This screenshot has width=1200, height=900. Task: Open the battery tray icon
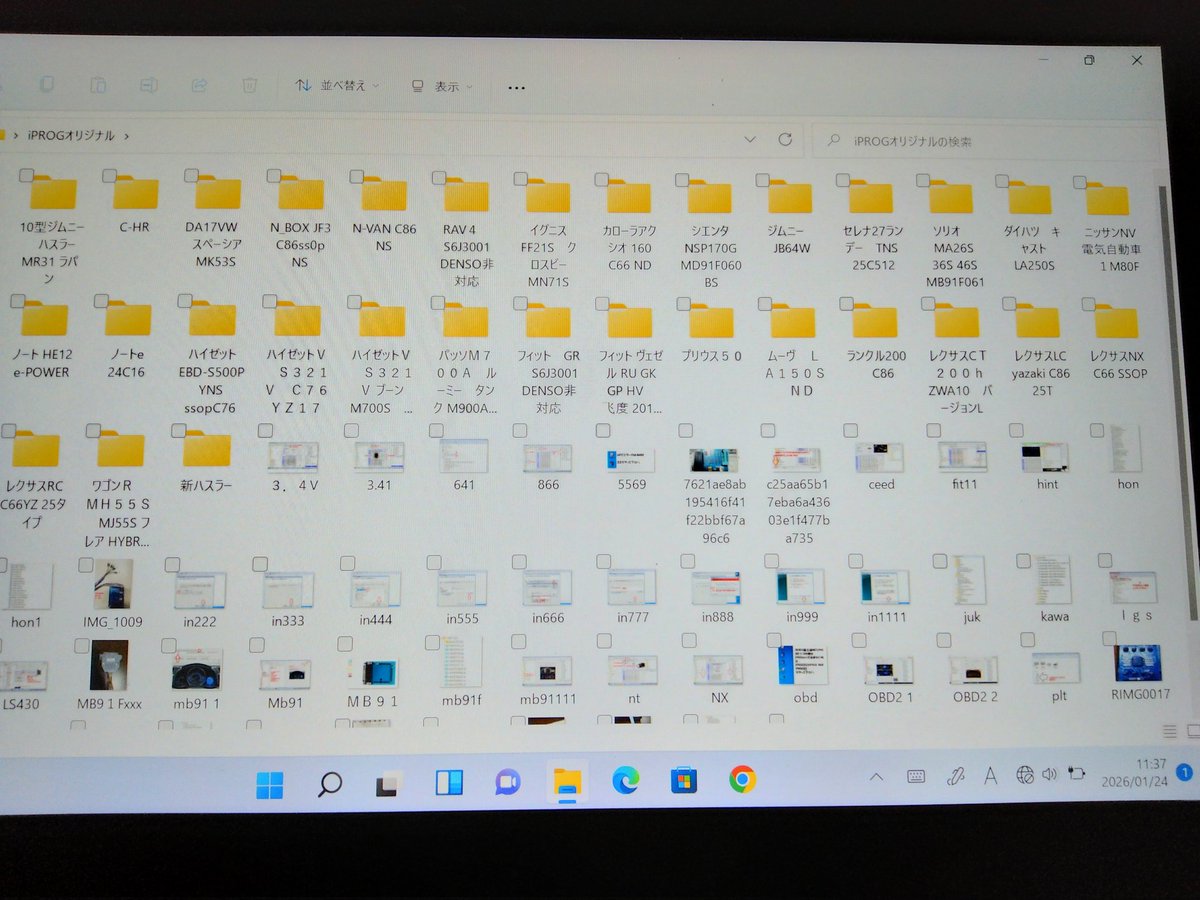pyautogui.click(x=1078, y=773)
